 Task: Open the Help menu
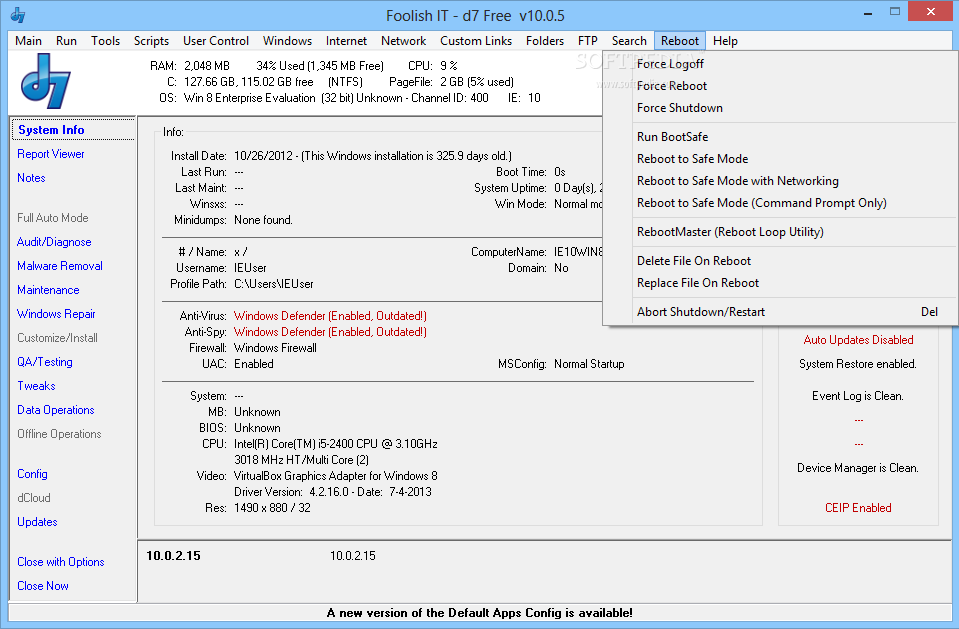pos(725,41)
